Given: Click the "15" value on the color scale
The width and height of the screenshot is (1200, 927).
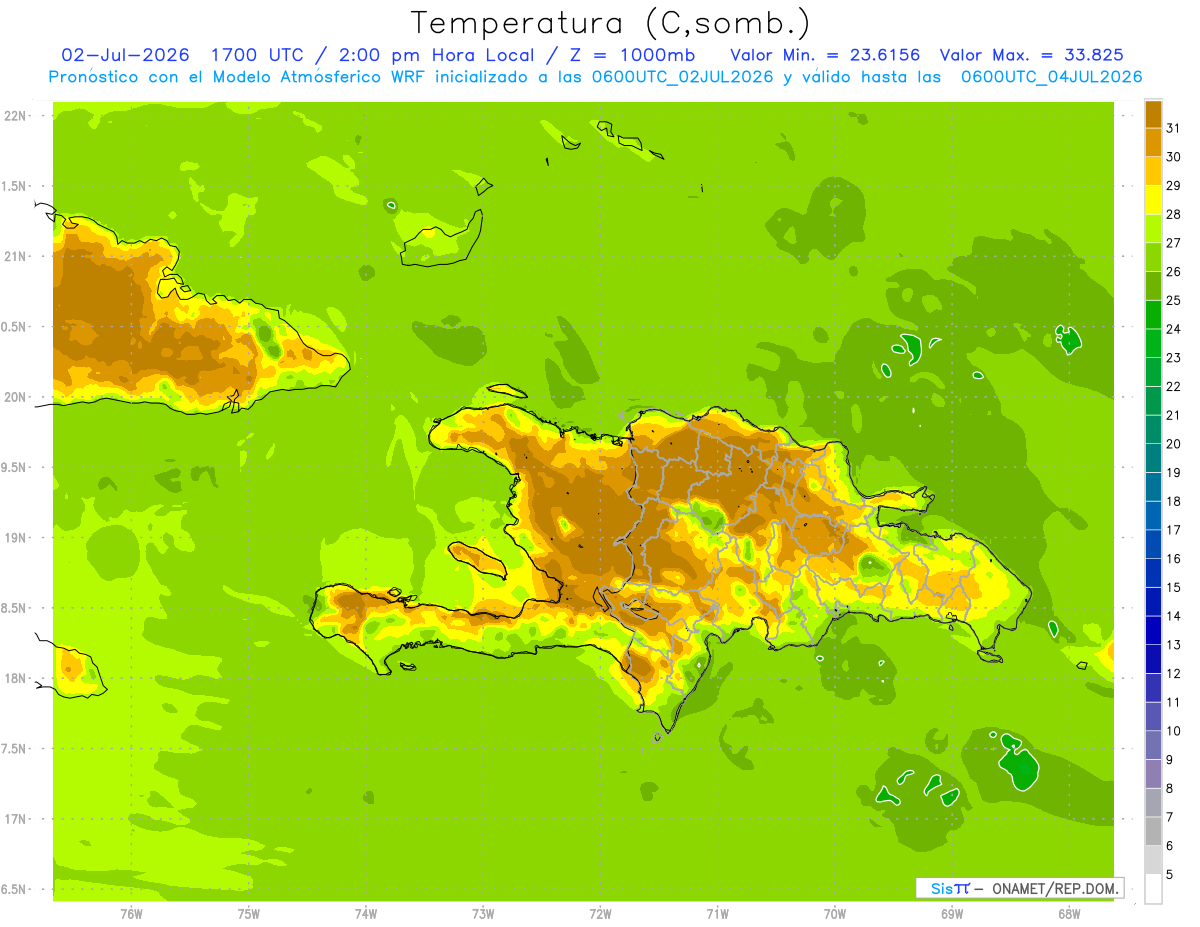Looking at the screenshot, I should 1173,588.
